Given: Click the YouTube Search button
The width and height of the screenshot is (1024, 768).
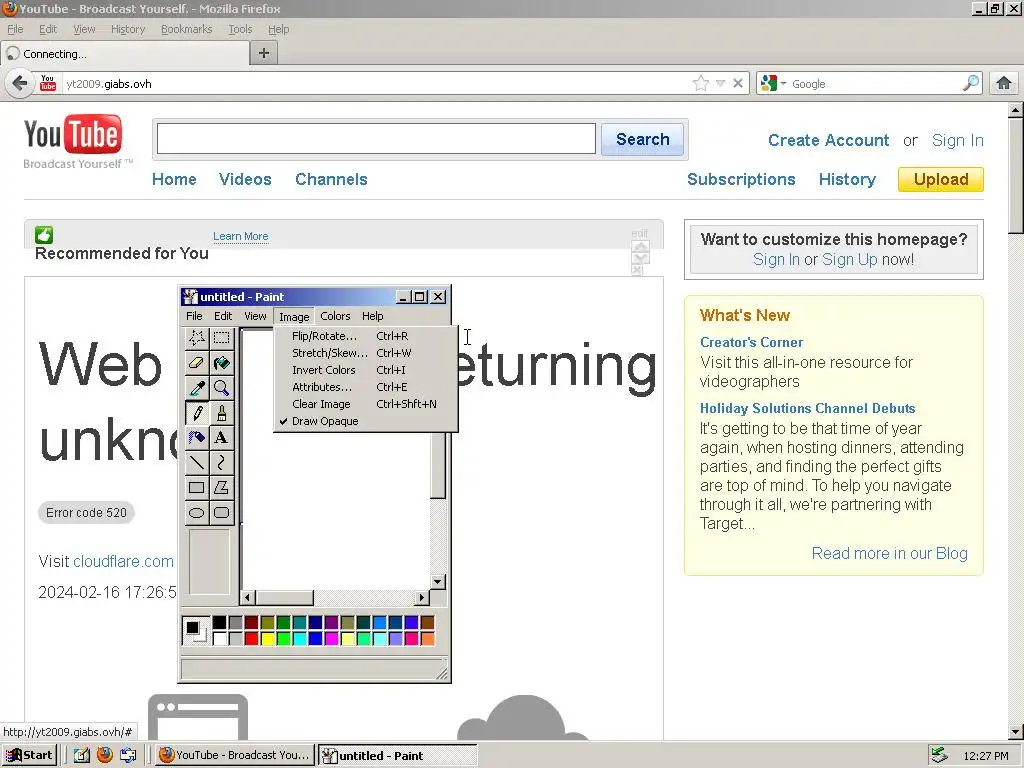Looking at the screenshot, I should point(643,139).
